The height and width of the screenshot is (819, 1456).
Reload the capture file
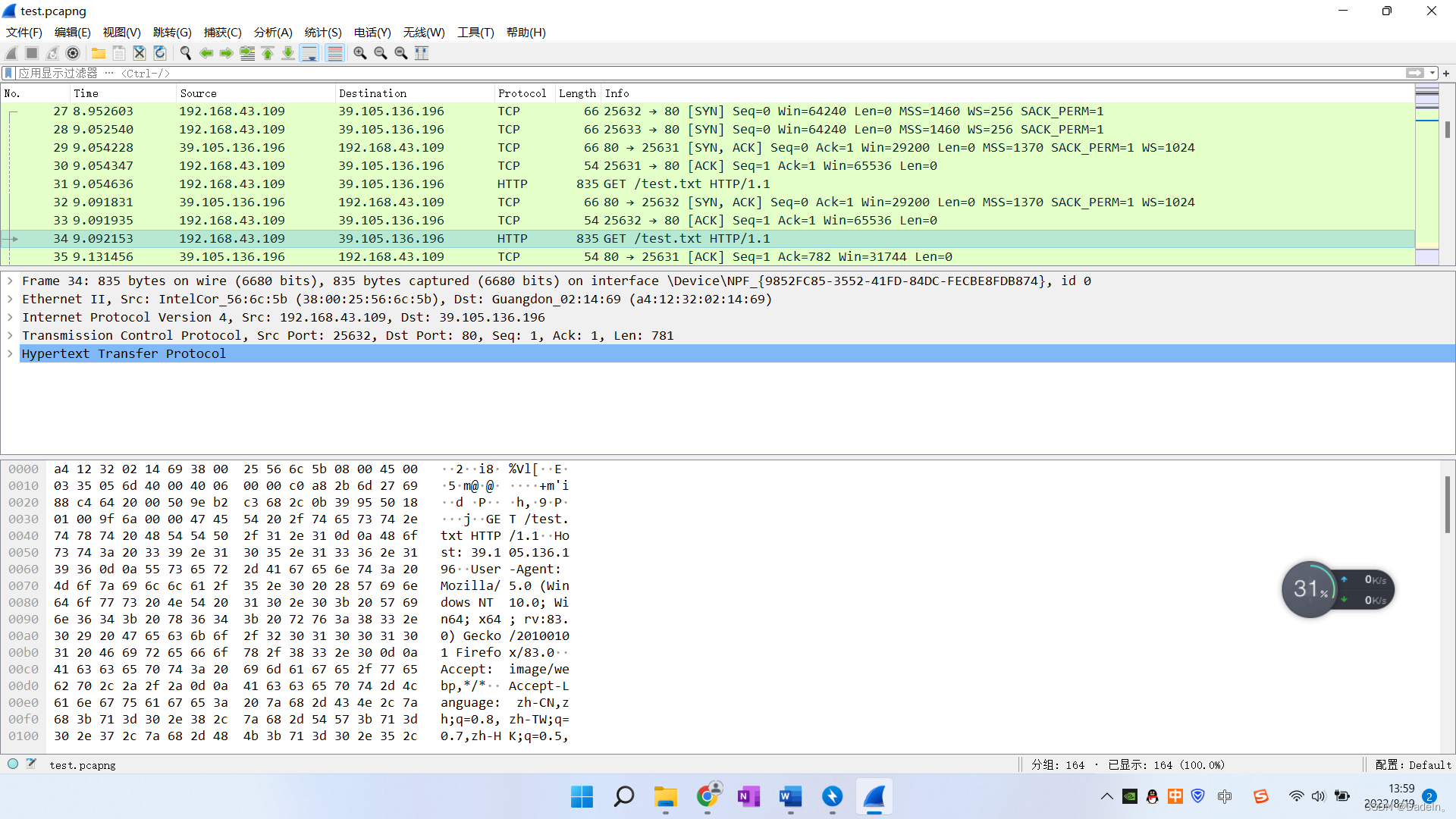[160, 53]
